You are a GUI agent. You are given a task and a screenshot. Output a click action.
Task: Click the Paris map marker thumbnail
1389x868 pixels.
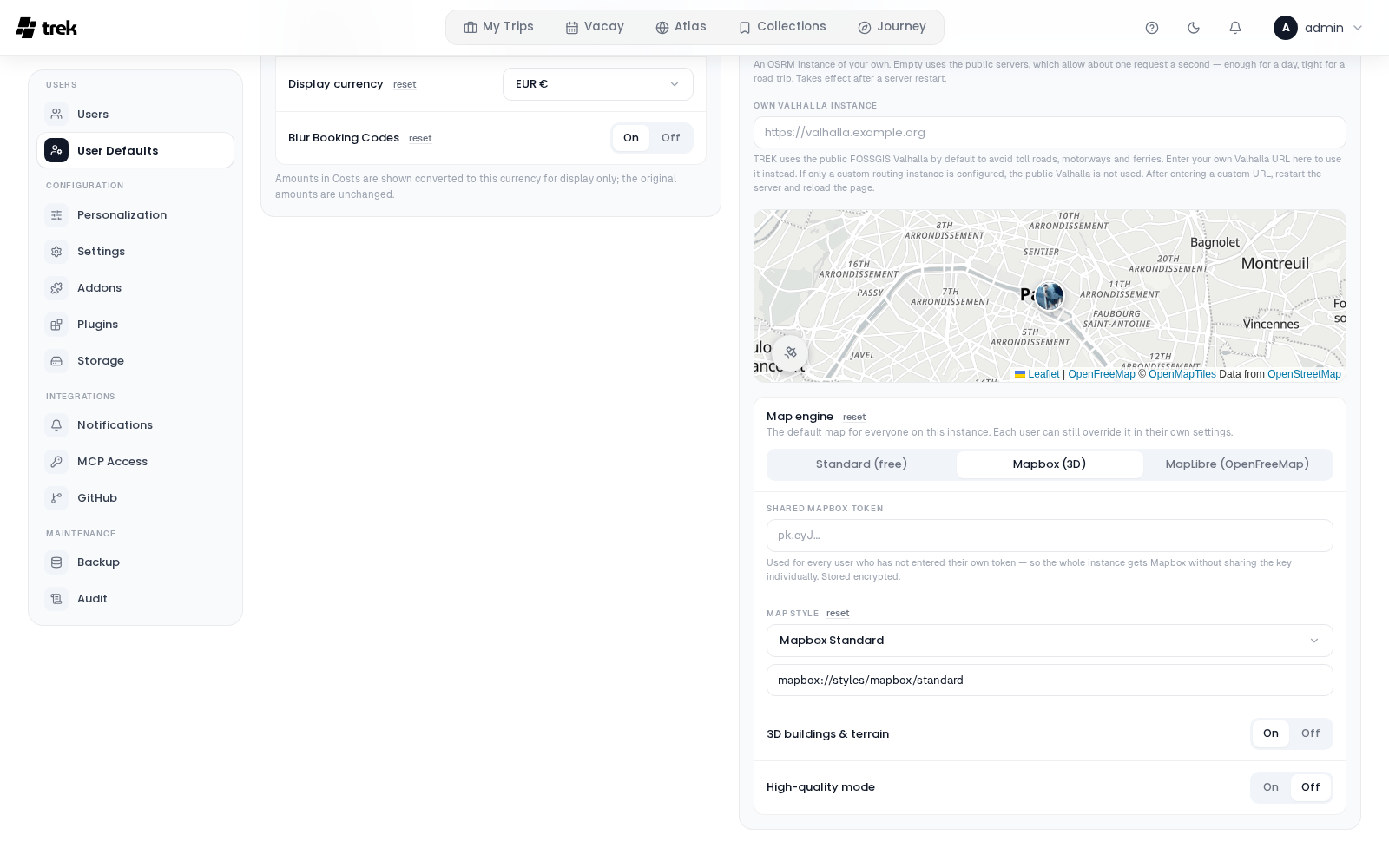1050,296
